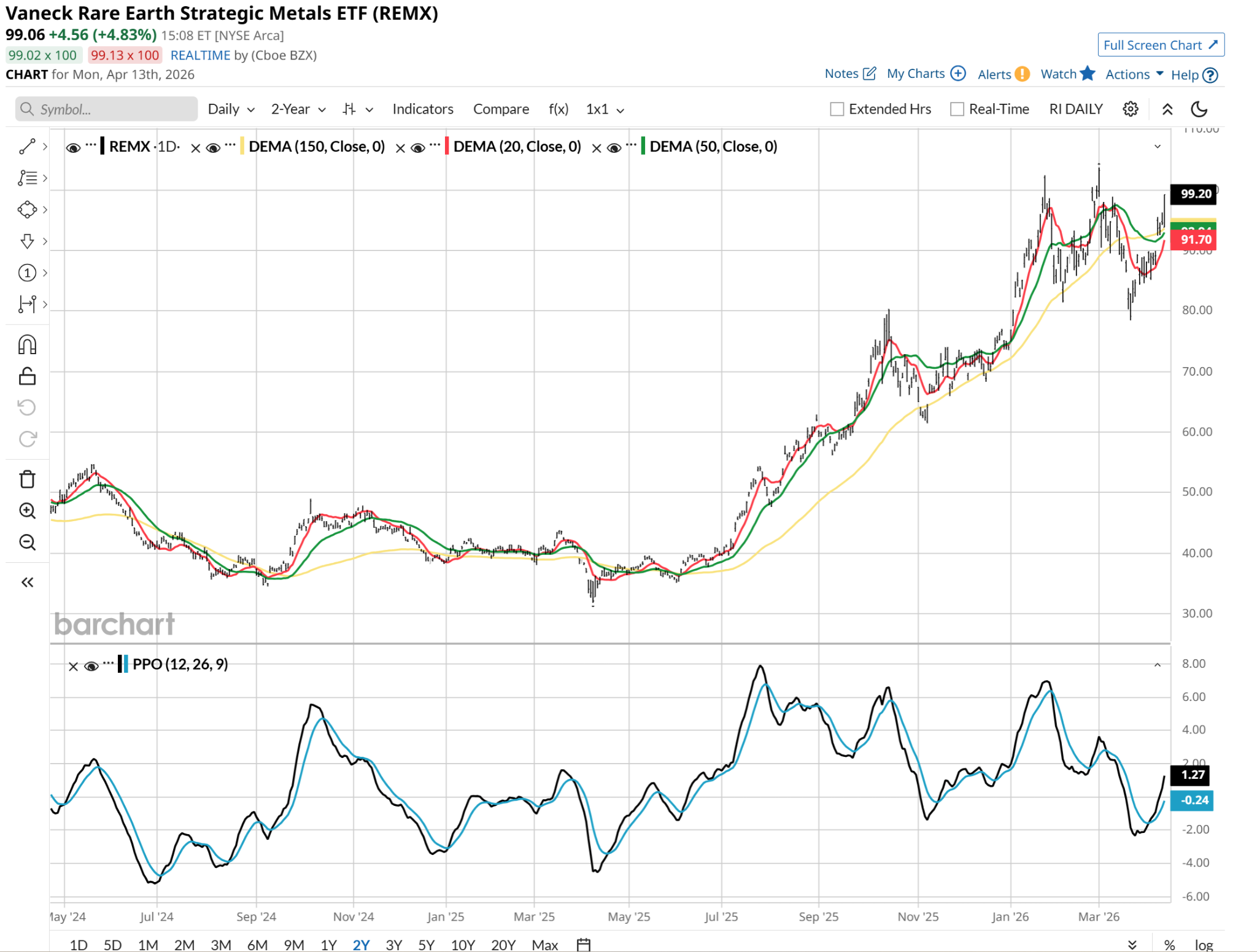This screenshot has width=1257, height=952.
Task: Open chart settings gear icon
Action: (1130, 109)
